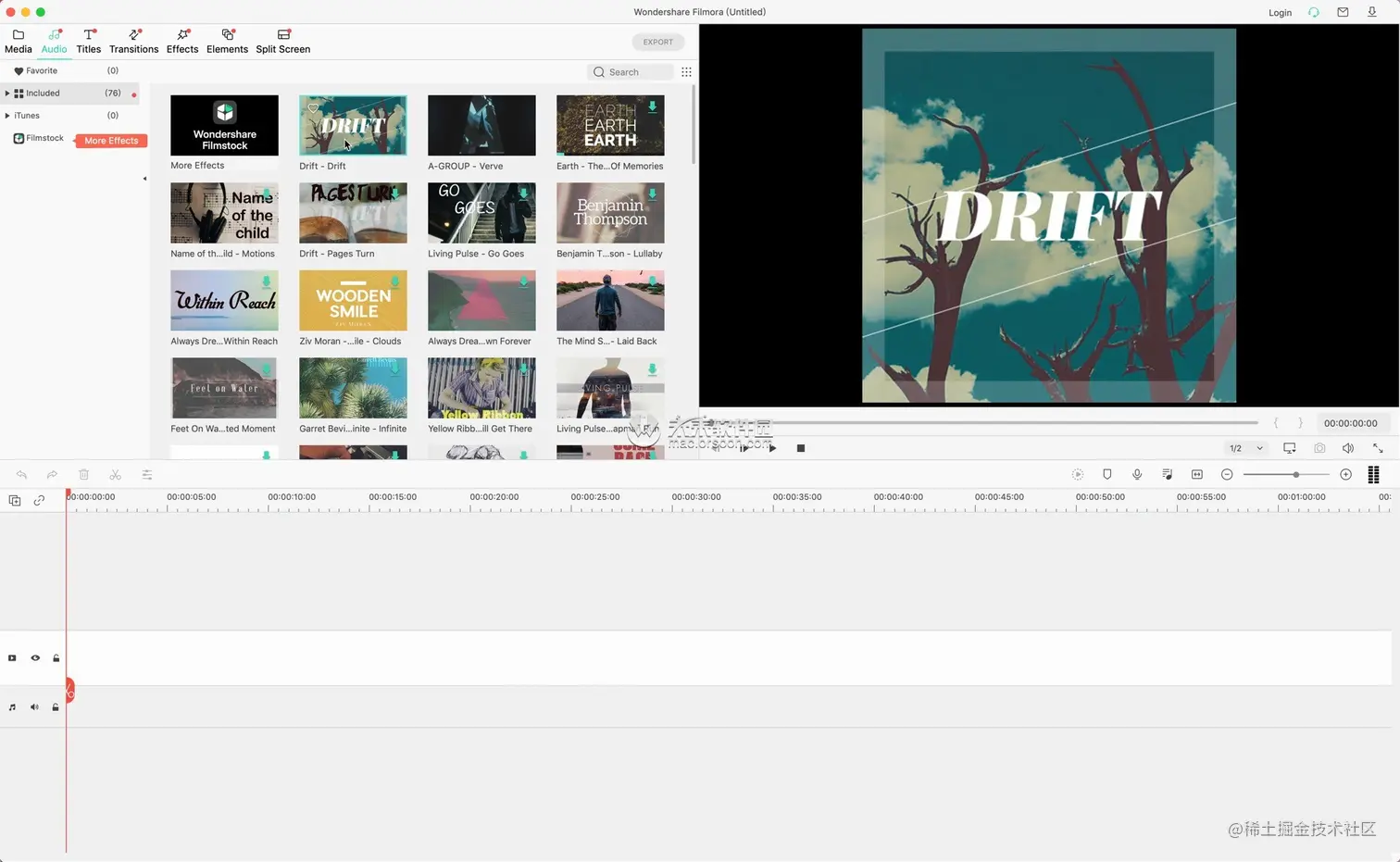Switch to the Titles tab
1400x862 pixels.
[x=89, y=41]
